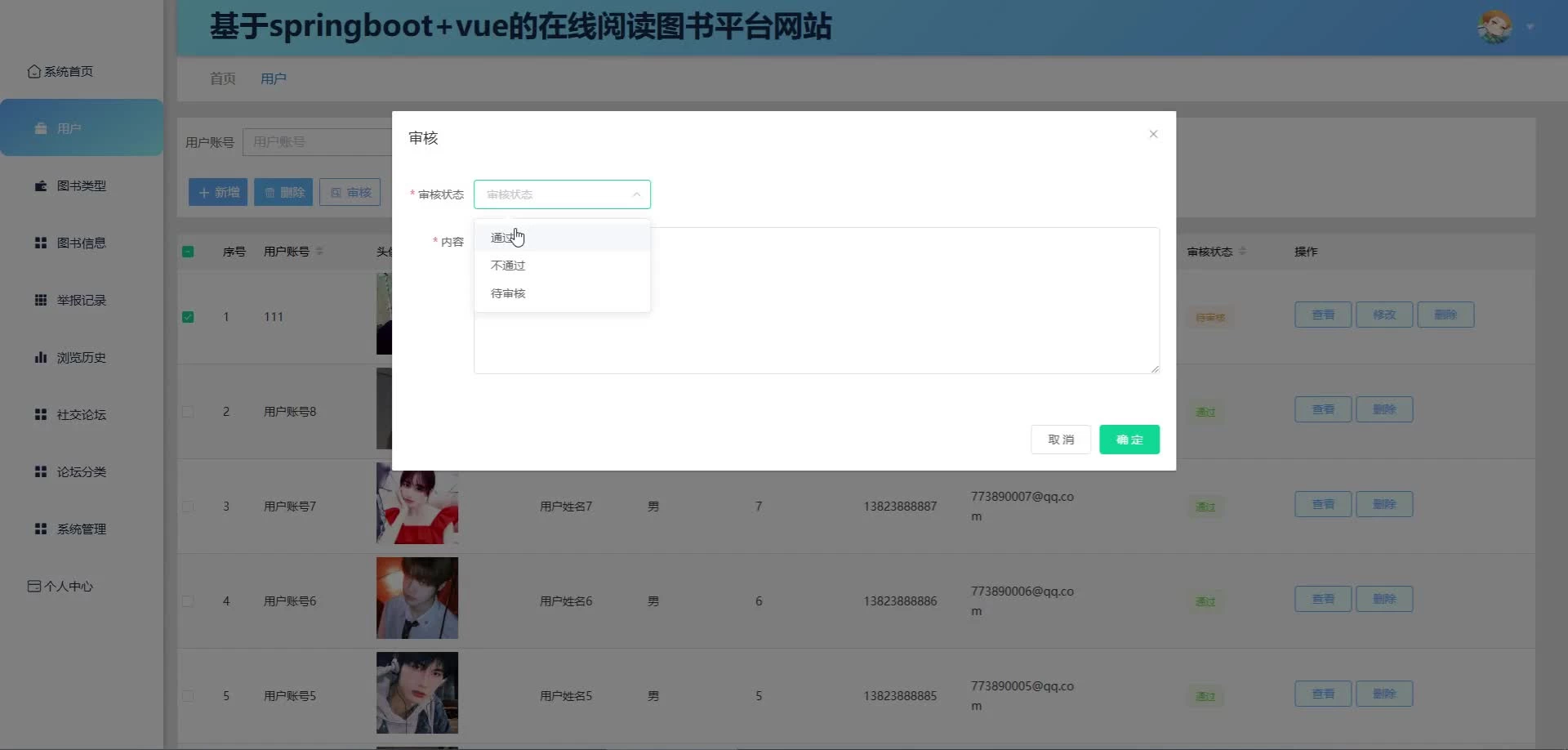This screenshot has width=1568, height=750.
Task: Open 图书类型 in the sidebar
Action: tap(82, 185)
